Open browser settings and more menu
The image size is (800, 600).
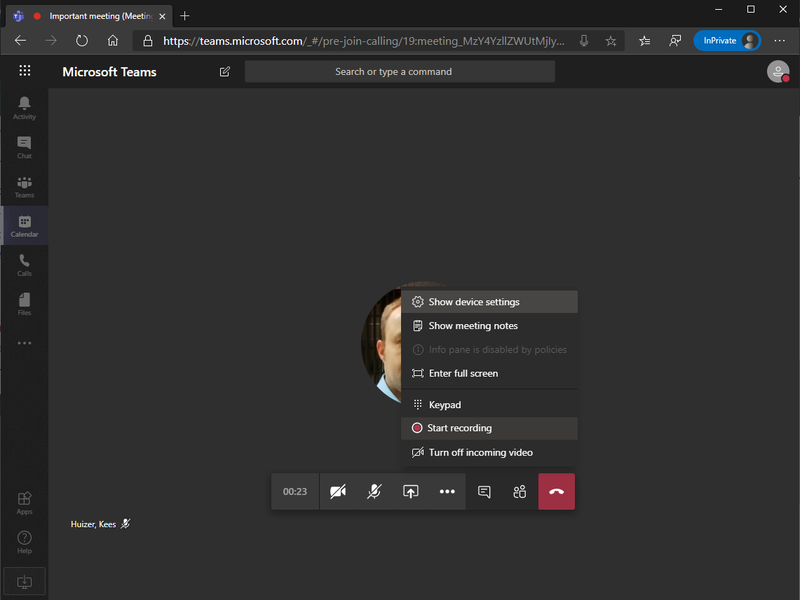779,41
